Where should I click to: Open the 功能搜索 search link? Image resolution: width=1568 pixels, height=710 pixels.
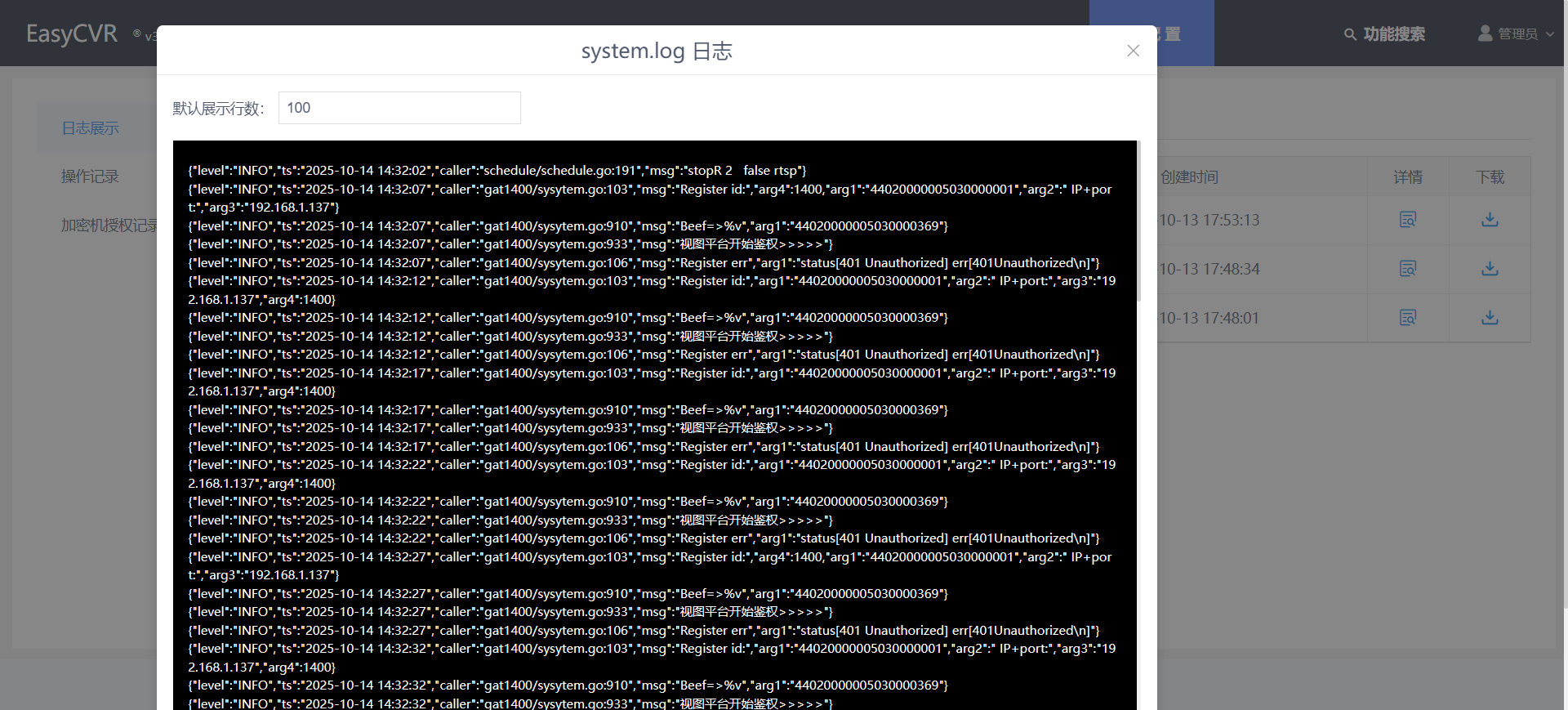click(x=1393, y=34)
